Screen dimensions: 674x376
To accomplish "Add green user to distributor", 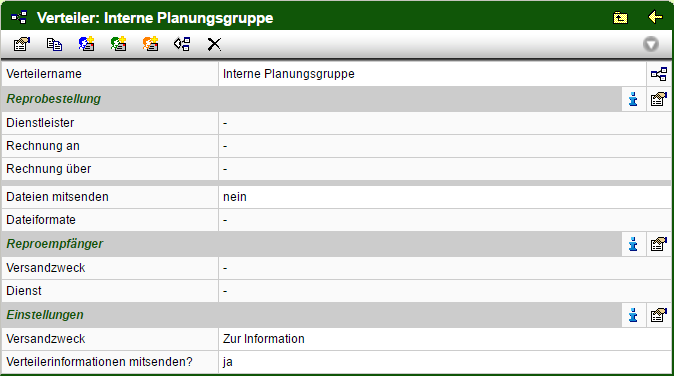I will click(x=119, y=44).
